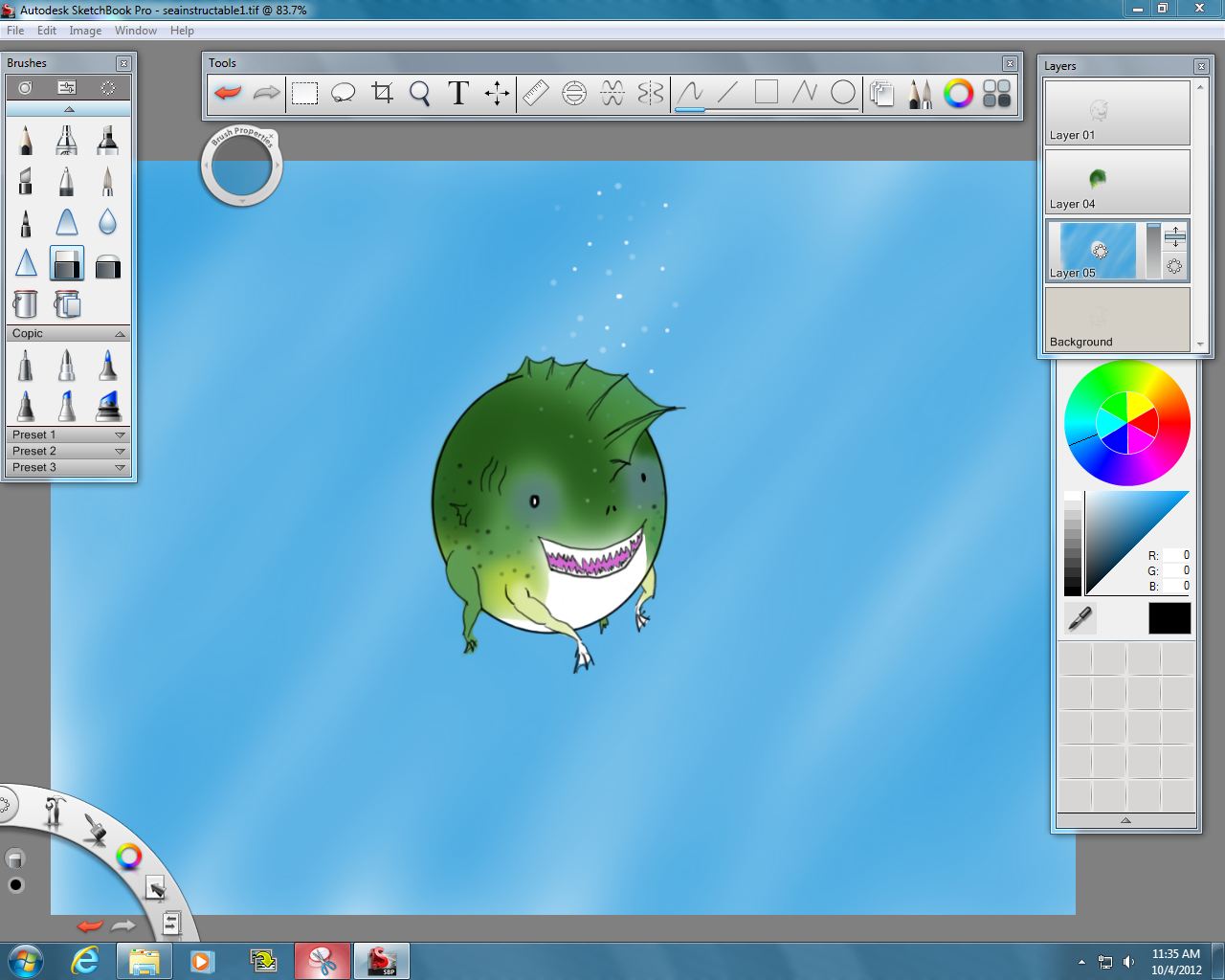This screenshot has width=1225, height=980.
Task: Select the Background layer
Action: click(x=1117, y=320)
